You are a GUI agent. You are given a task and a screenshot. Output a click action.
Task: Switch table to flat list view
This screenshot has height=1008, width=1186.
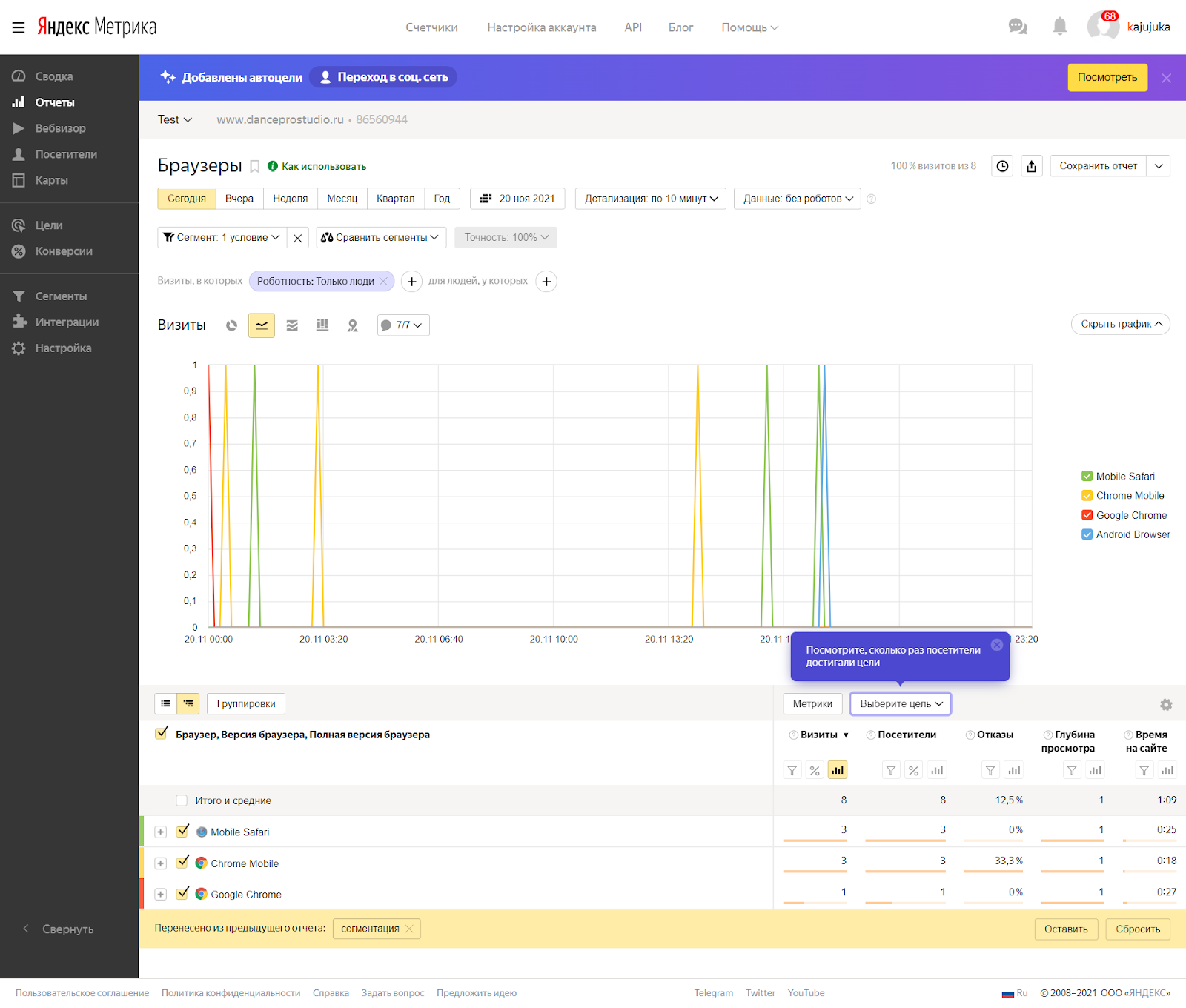(x=166, y=703)
